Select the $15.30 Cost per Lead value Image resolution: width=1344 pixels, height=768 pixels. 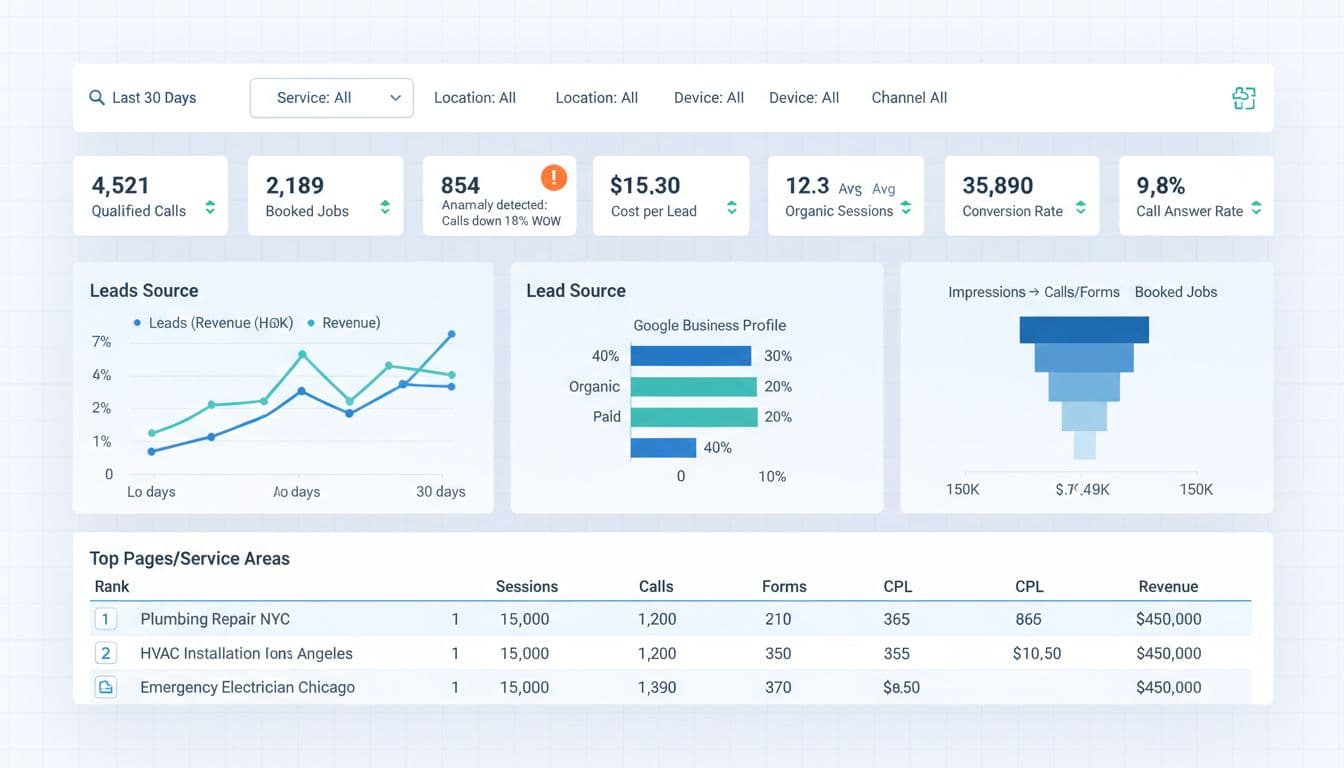pyautogui.click(x=645, y=185)
